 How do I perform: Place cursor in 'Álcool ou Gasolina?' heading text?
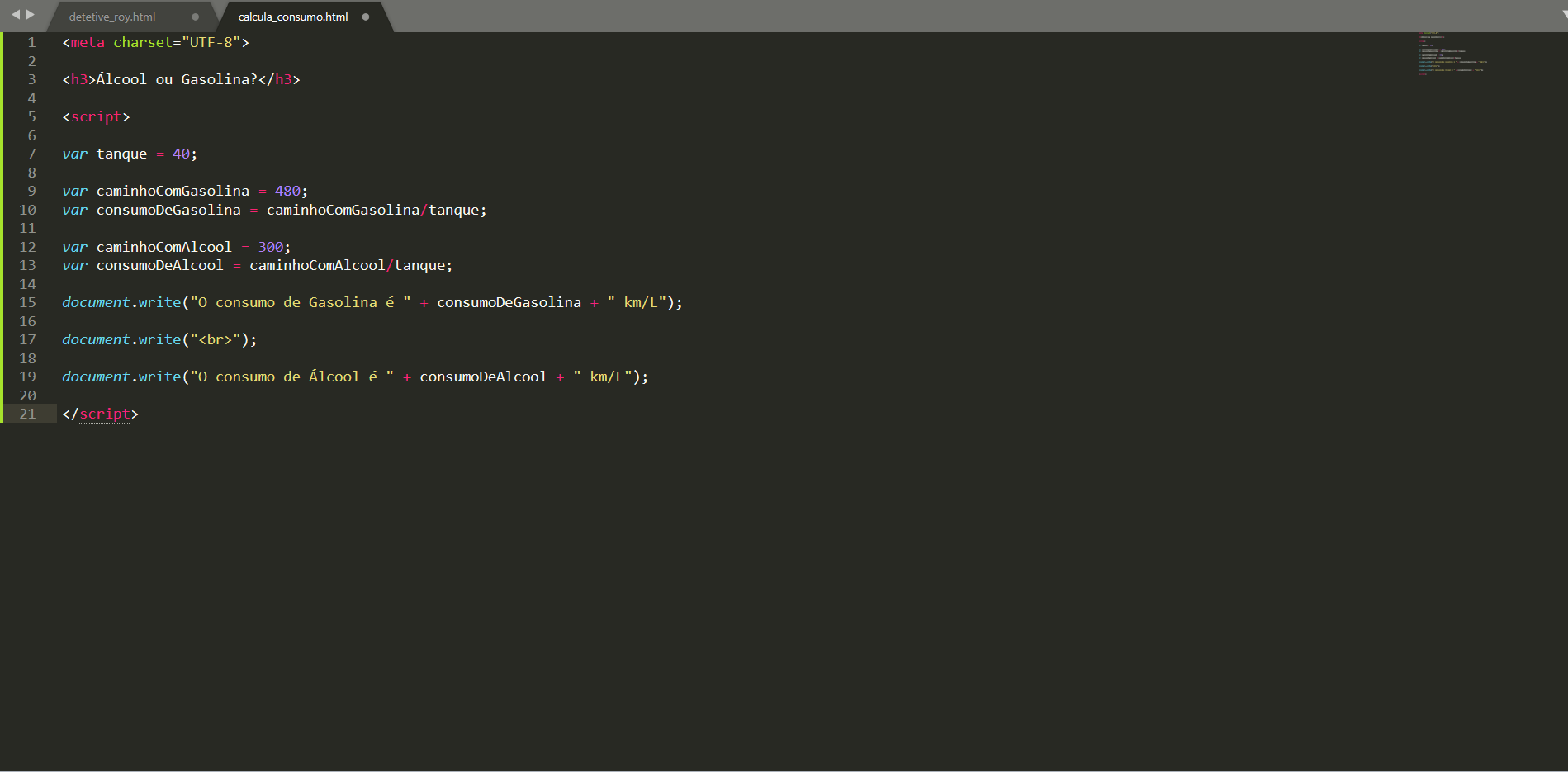[x=177, y=79]
